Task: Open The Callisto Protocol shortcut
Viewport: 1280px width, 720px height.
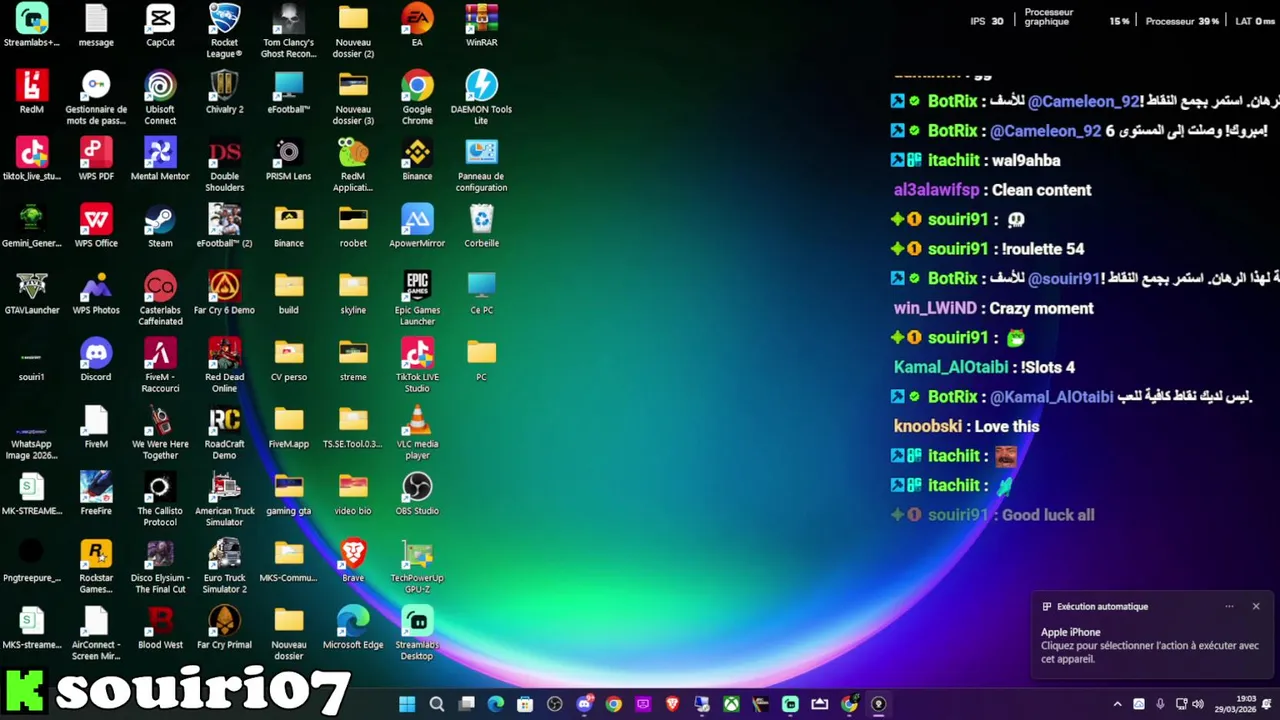Action: (160, 499)
